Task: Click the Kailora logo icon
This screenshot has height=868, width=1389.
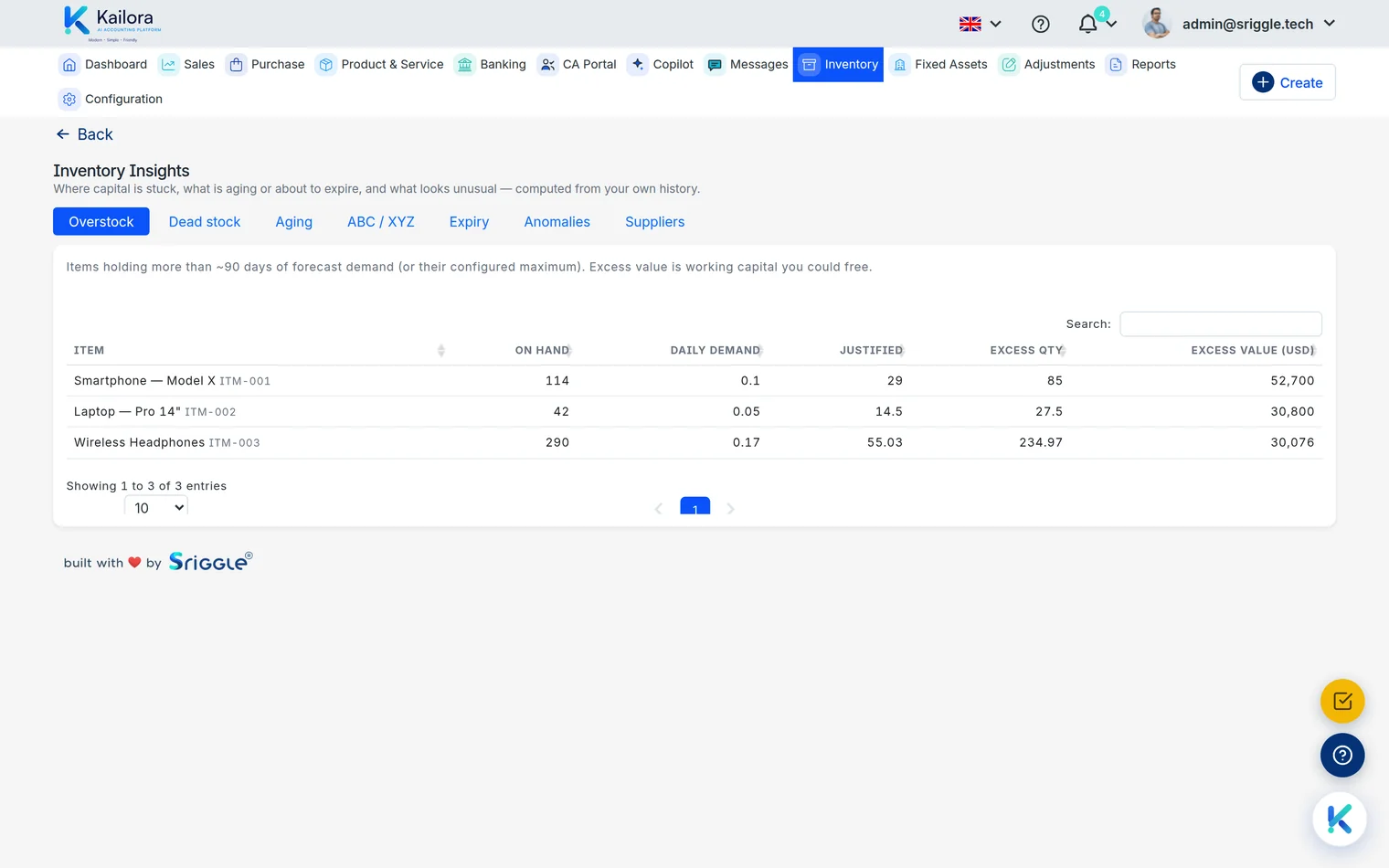Action: pos(76,20)
